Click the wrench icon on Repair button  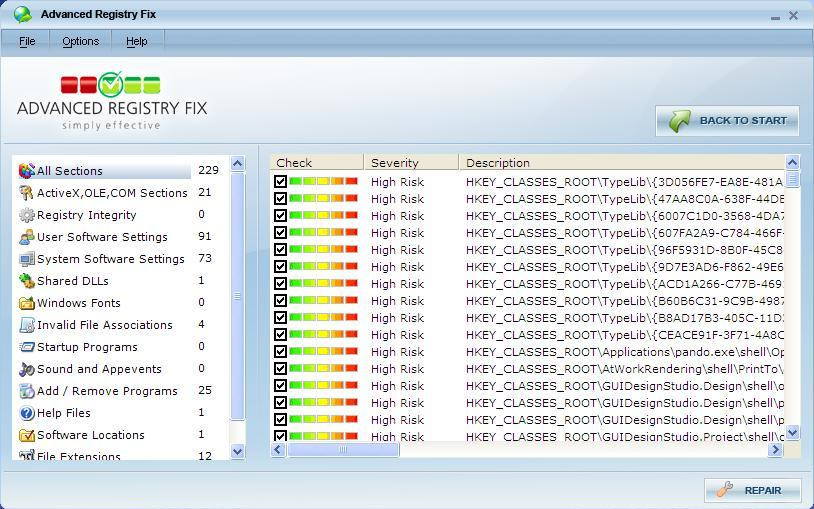tap(725, 490)
